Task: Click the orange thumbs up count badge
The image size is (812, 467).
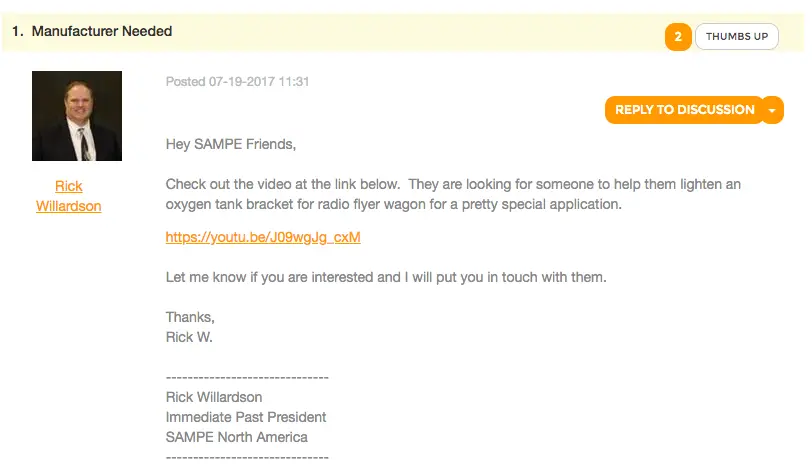Action: [x=678, y=37]
